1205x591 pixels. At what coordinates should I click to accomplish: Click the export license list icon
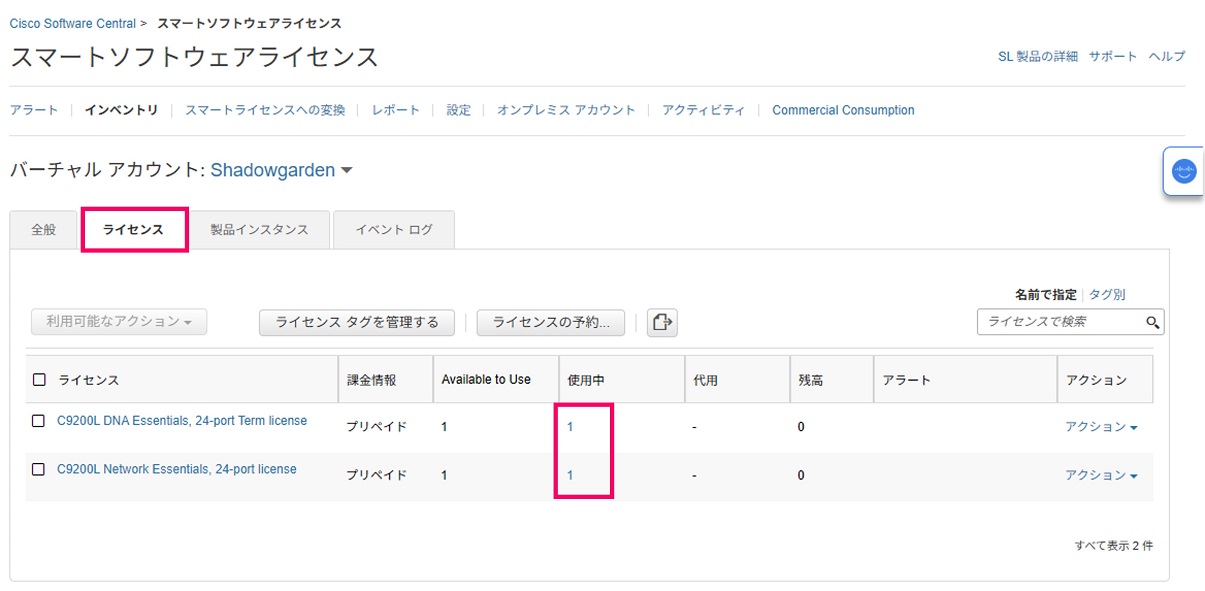coord(662,322)
